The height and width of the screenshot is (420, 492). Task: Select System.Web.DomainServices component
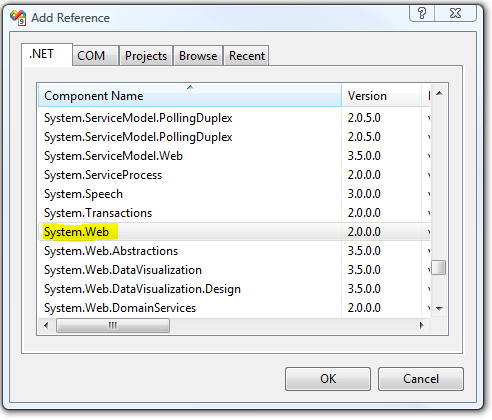pos(120,308)
